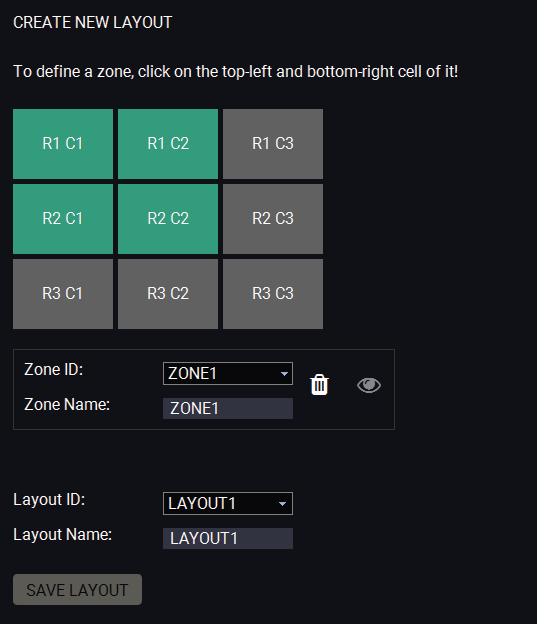This screenshot has height=624, width=537.
Task: Select grid cell R1 C3
Action: pos(273,144)
